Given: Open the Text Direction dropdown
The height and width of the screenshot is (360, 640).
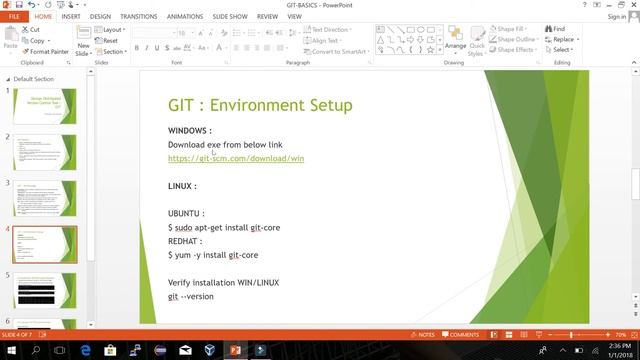Looking at the screenshot, I should pyautogui.click(x=328, y=29).
